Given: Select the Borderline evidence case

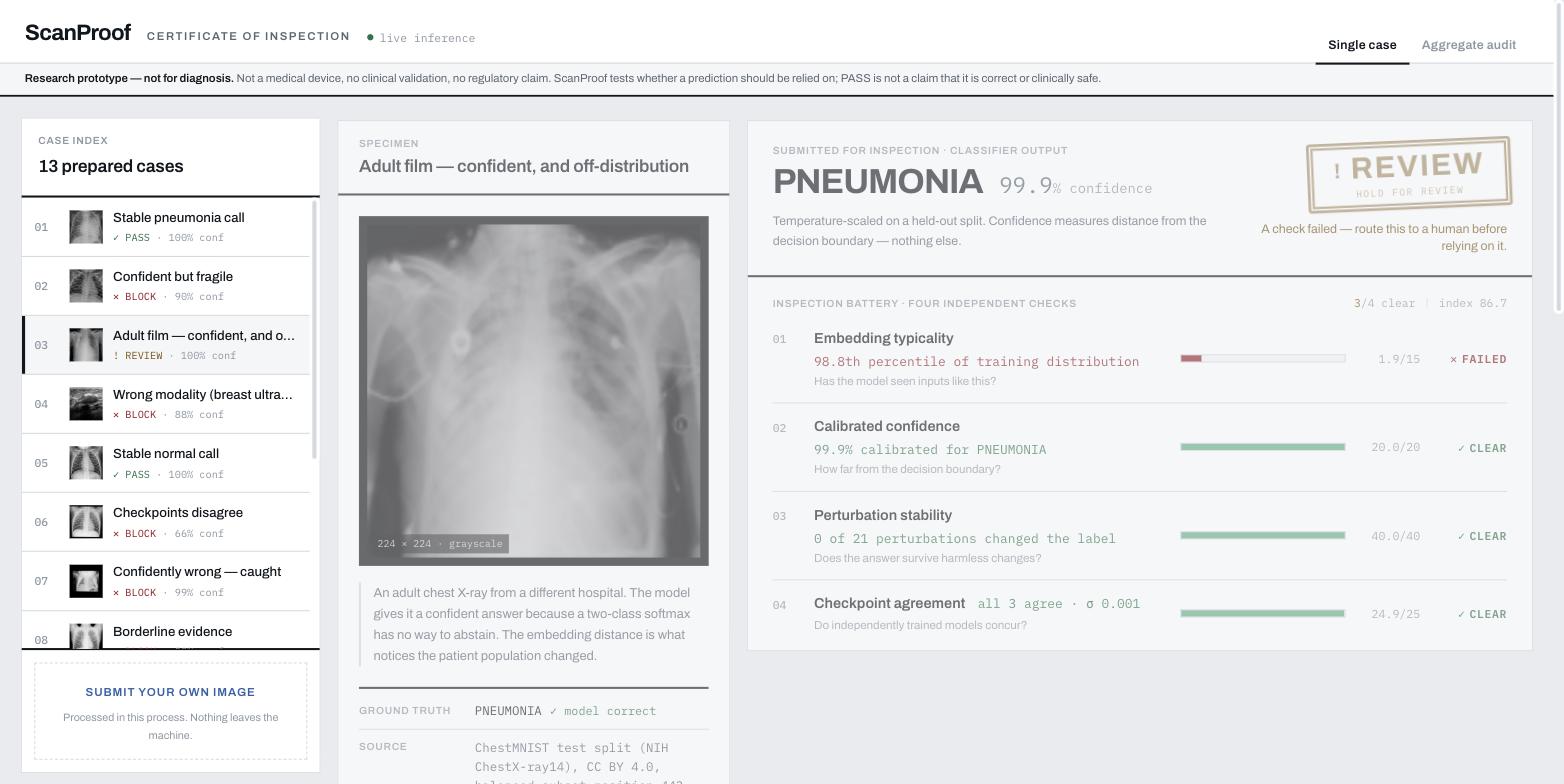Looking at the screenshot, I should (166, 632).
